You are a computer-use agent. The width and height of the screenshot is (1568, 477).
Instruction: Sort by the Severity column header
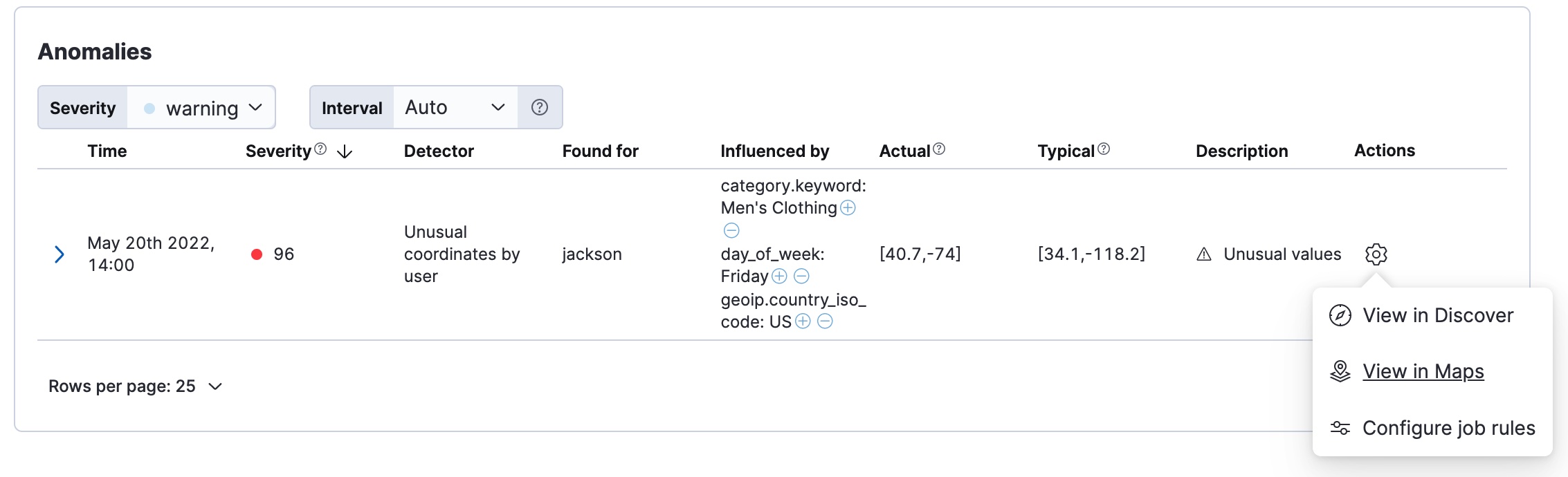tap(279, 151)
